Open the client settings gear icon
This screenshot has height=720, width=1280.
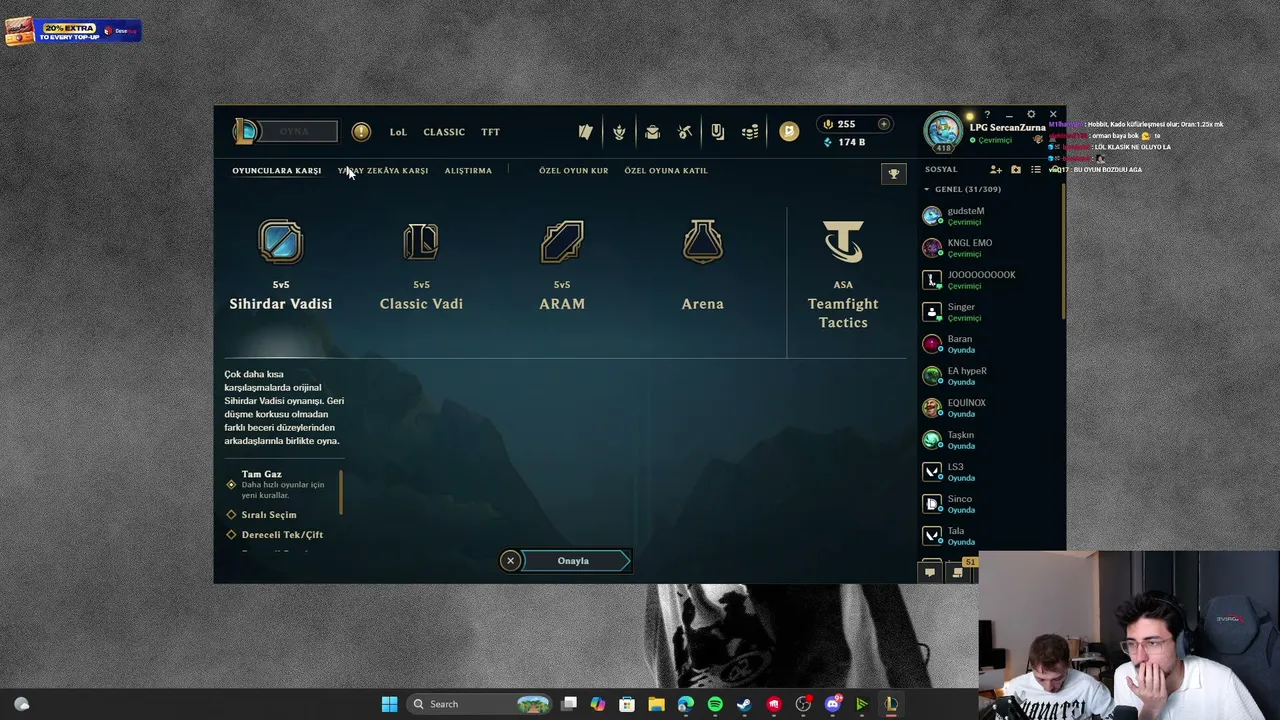click(1031, 114)
